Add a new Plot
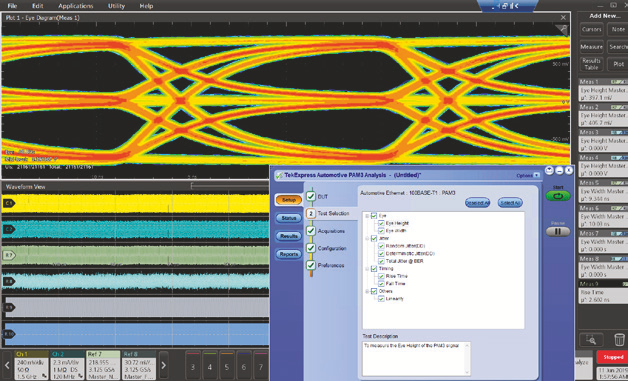The width and height of the screenshot is (628, 381). pos(618,64)
